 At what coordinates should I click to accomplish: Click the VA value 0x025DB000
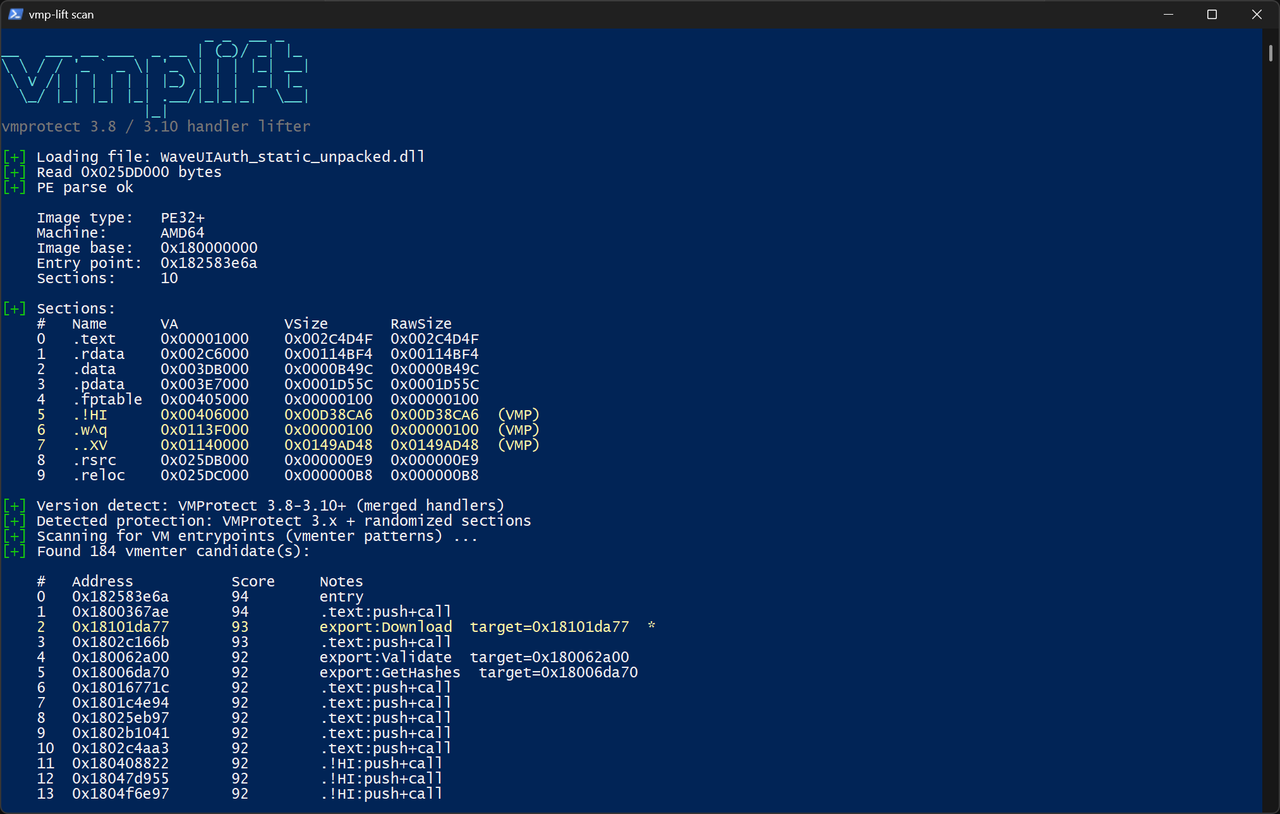pos(205,460)
